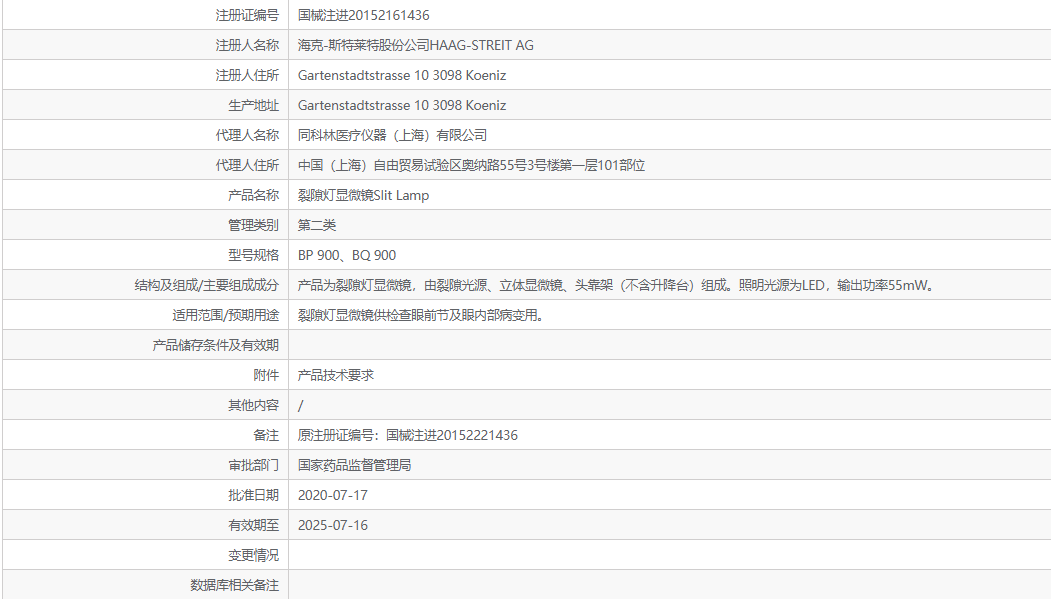Viewport: 1051px width, 599px height.
Task: Click the 产品名称 label
Action: [253, 195]
